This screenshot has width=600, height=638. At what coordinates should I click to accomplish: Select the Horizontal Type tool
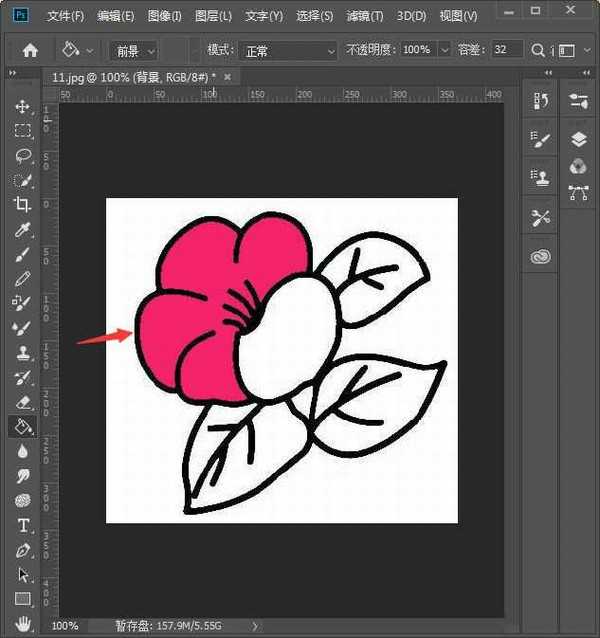coord(22,526)
